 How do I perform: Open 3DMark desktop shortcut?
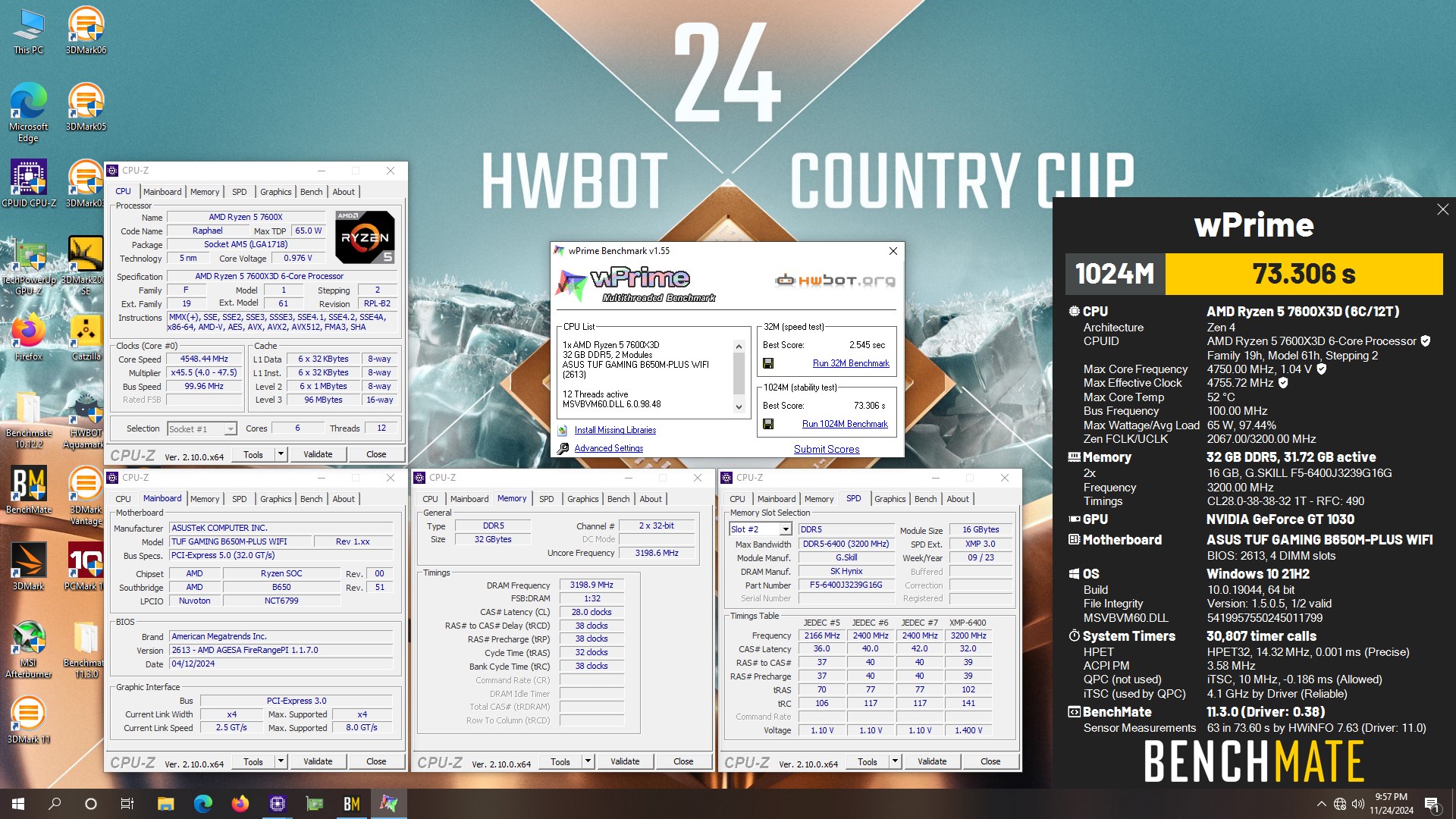pos(28,566)
